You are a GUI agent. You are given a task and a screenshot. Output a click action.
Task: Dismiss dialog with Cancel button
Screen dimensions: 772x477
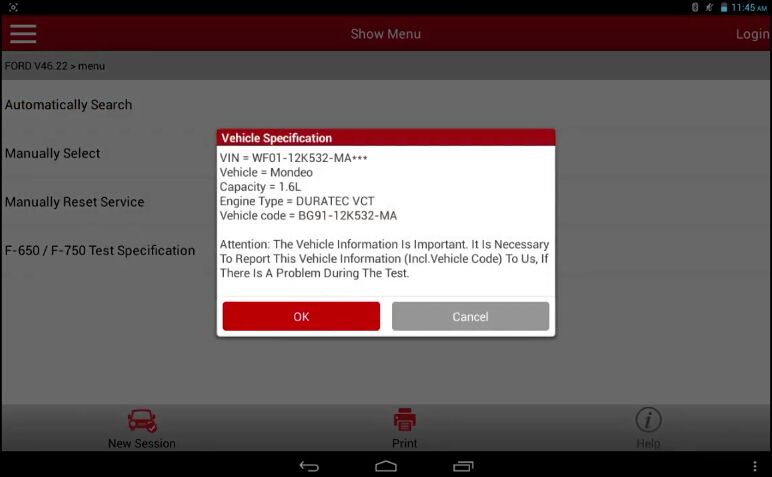point(470,316)
